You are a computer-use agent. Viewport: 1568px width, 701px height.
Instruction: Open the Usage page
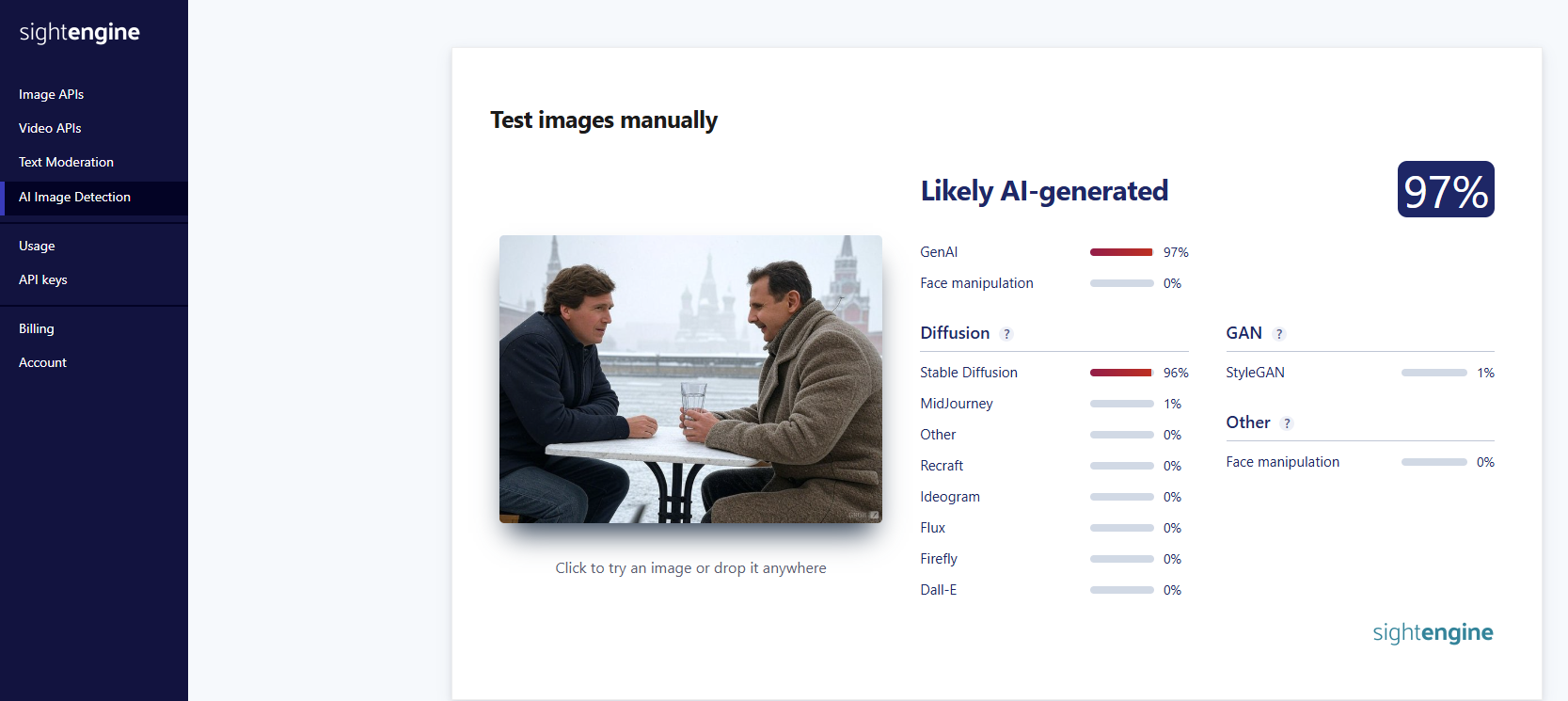tap(37, 246)
